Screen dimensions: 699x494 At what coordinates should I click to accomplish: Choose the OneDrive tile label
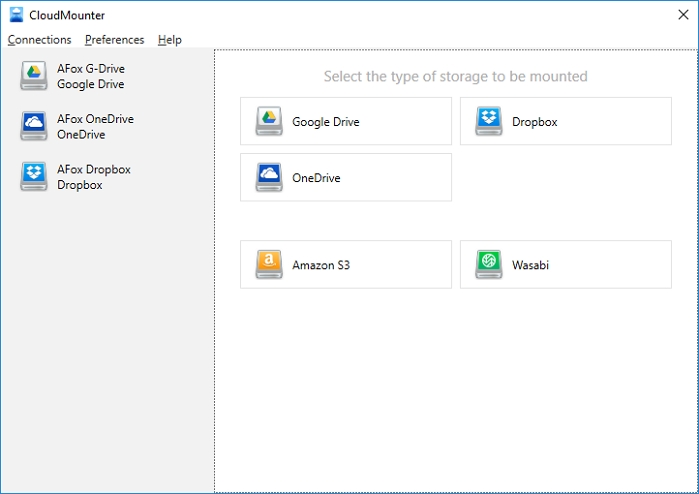[x=316, y=178]
